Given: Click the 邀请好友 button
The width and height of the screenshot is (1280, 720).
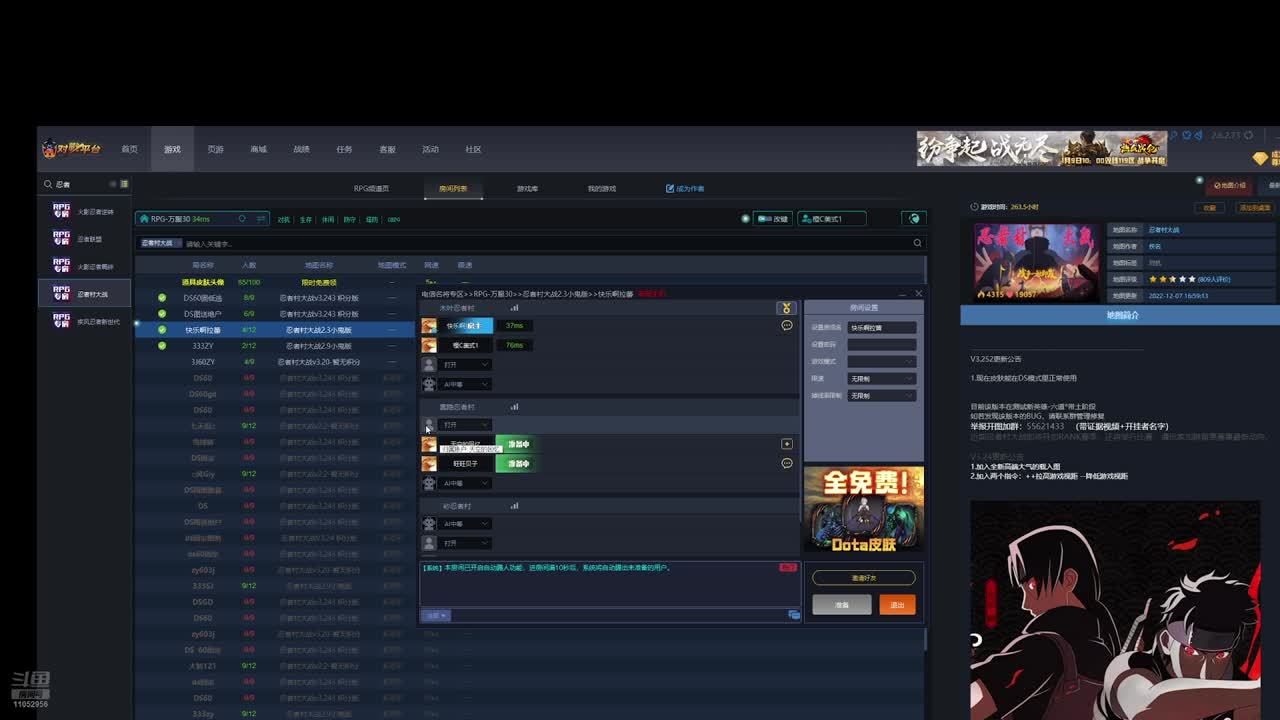Looking at the screenshot, I should pyautogui.click(x=863, y=578).
